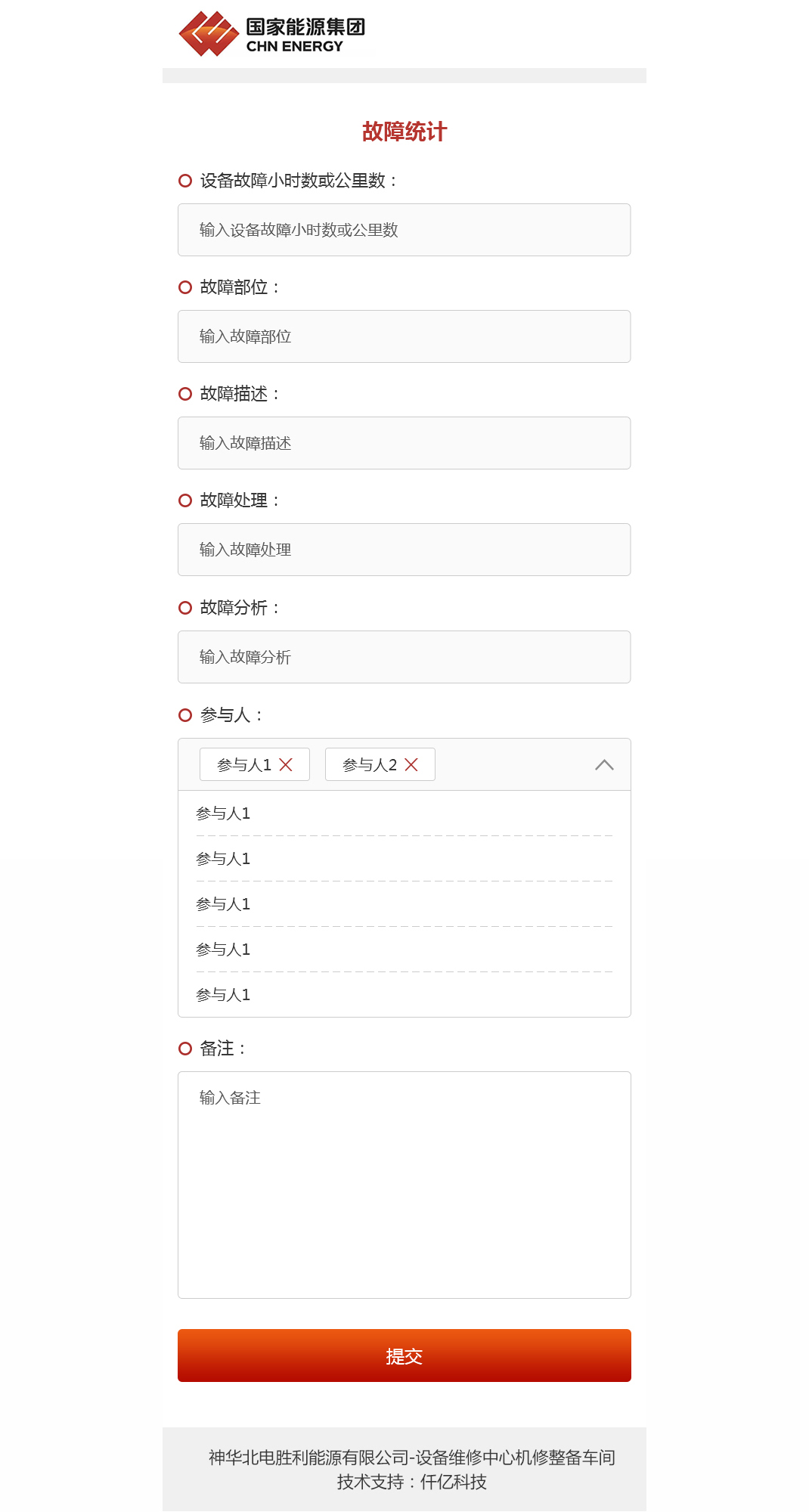Screen dimensions: 809x1512
Task: Click into the 输入故障部位 text box
Action: pos(404,336)
